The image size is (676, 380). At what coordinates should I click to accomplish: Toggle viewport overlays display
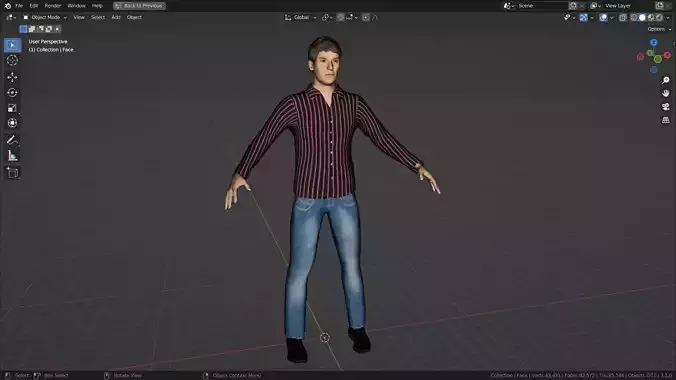(x=603, y=17)
